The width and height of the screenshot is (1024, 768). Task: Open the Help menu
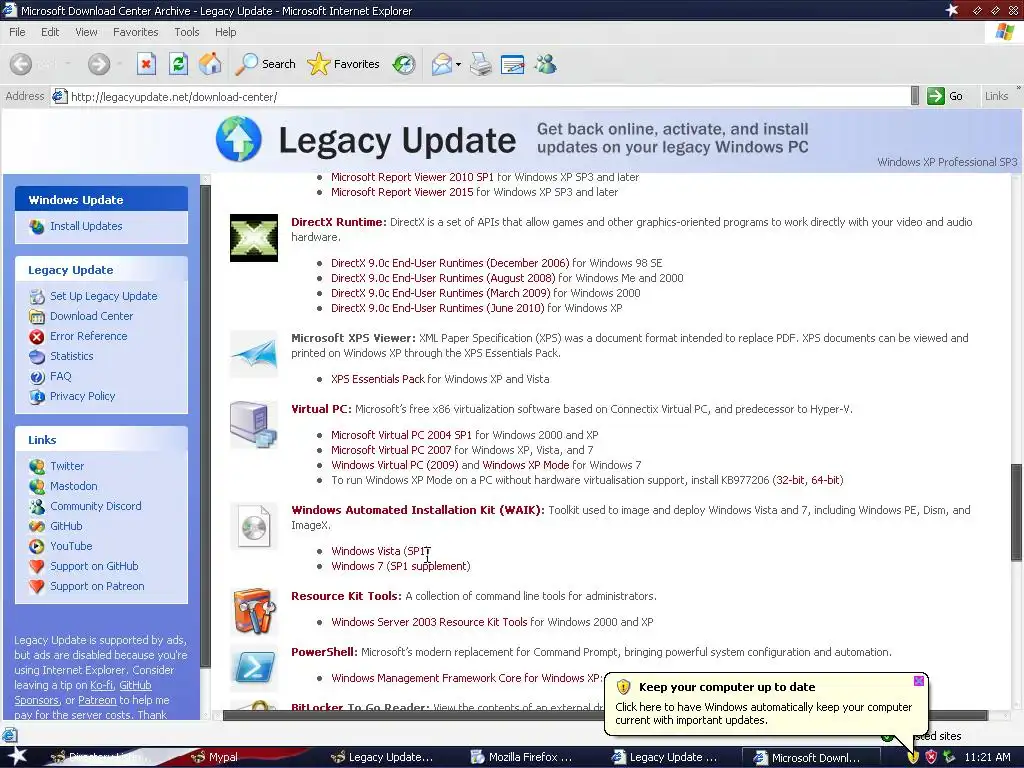225,32
